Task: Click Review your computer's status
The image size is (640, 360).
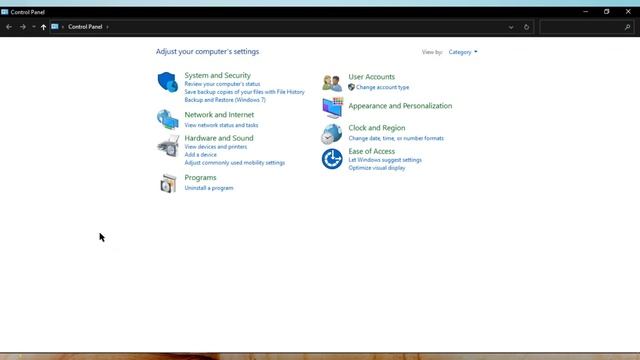Action: [x=222, y=84]
